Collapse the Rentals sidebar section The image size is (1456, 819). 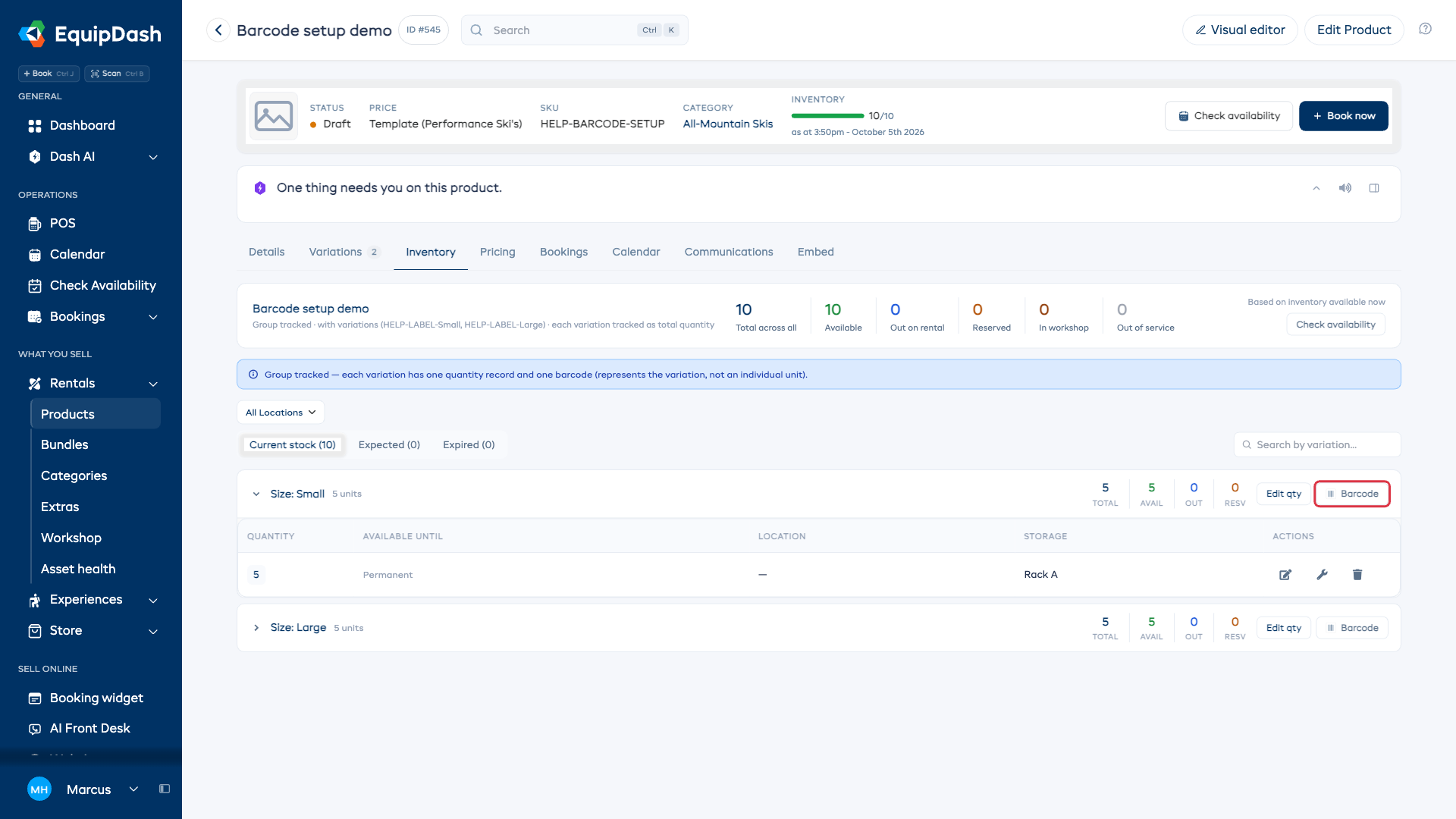(153, 384)
